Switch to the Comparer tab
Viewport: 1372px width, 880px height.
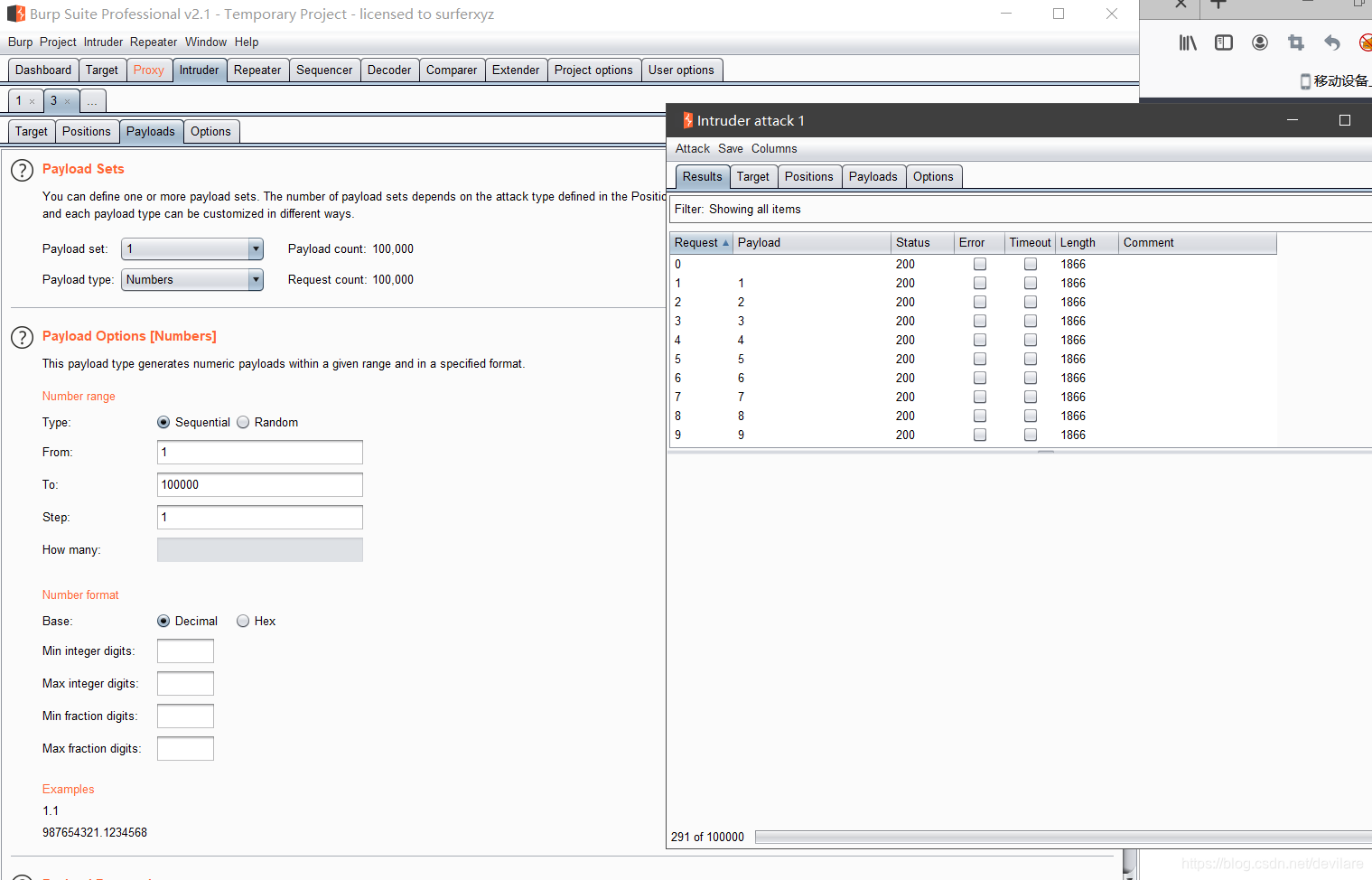(x=452, y=70)
